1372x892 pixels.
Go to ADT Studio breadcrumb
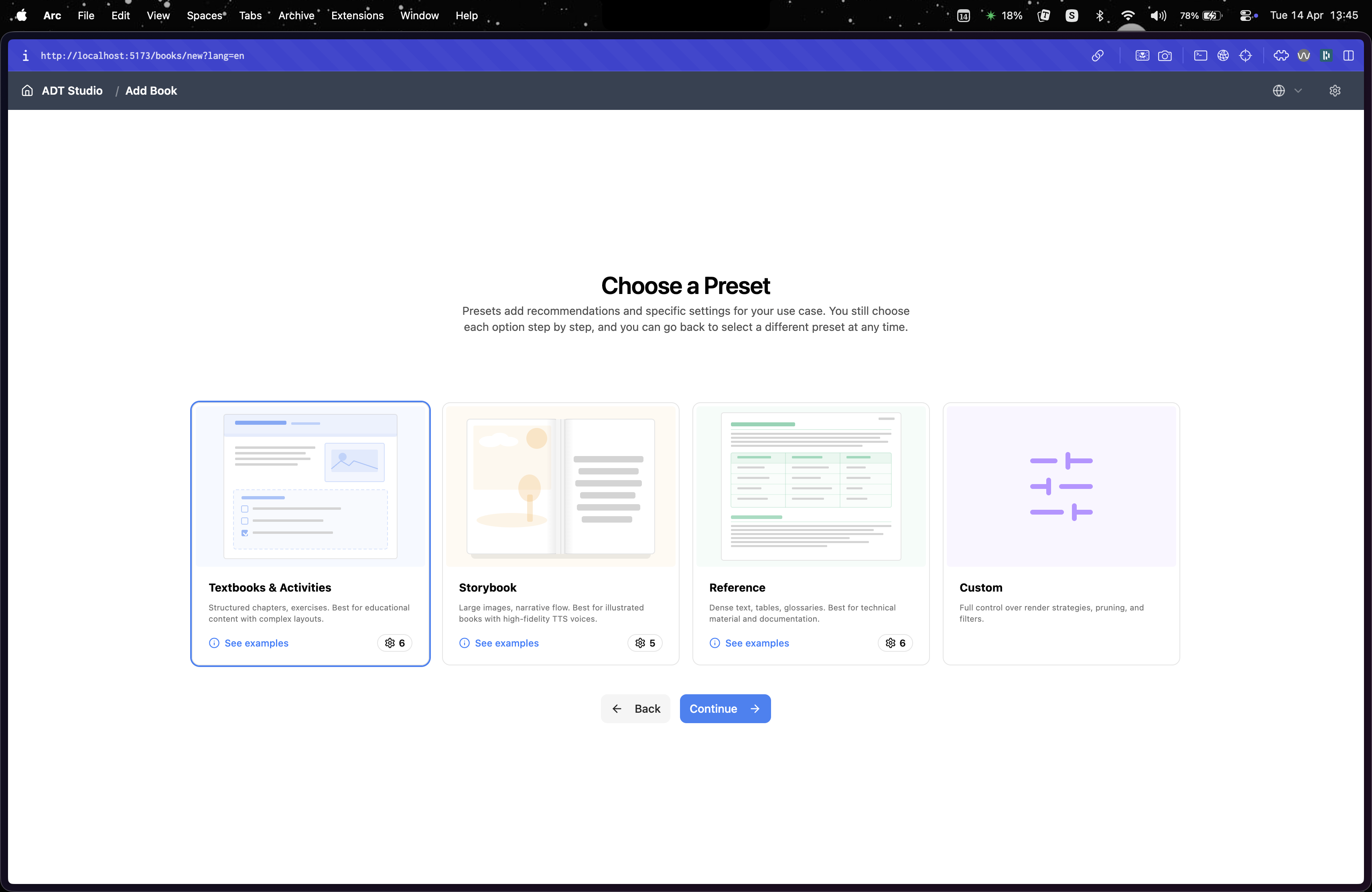(72, 91)
